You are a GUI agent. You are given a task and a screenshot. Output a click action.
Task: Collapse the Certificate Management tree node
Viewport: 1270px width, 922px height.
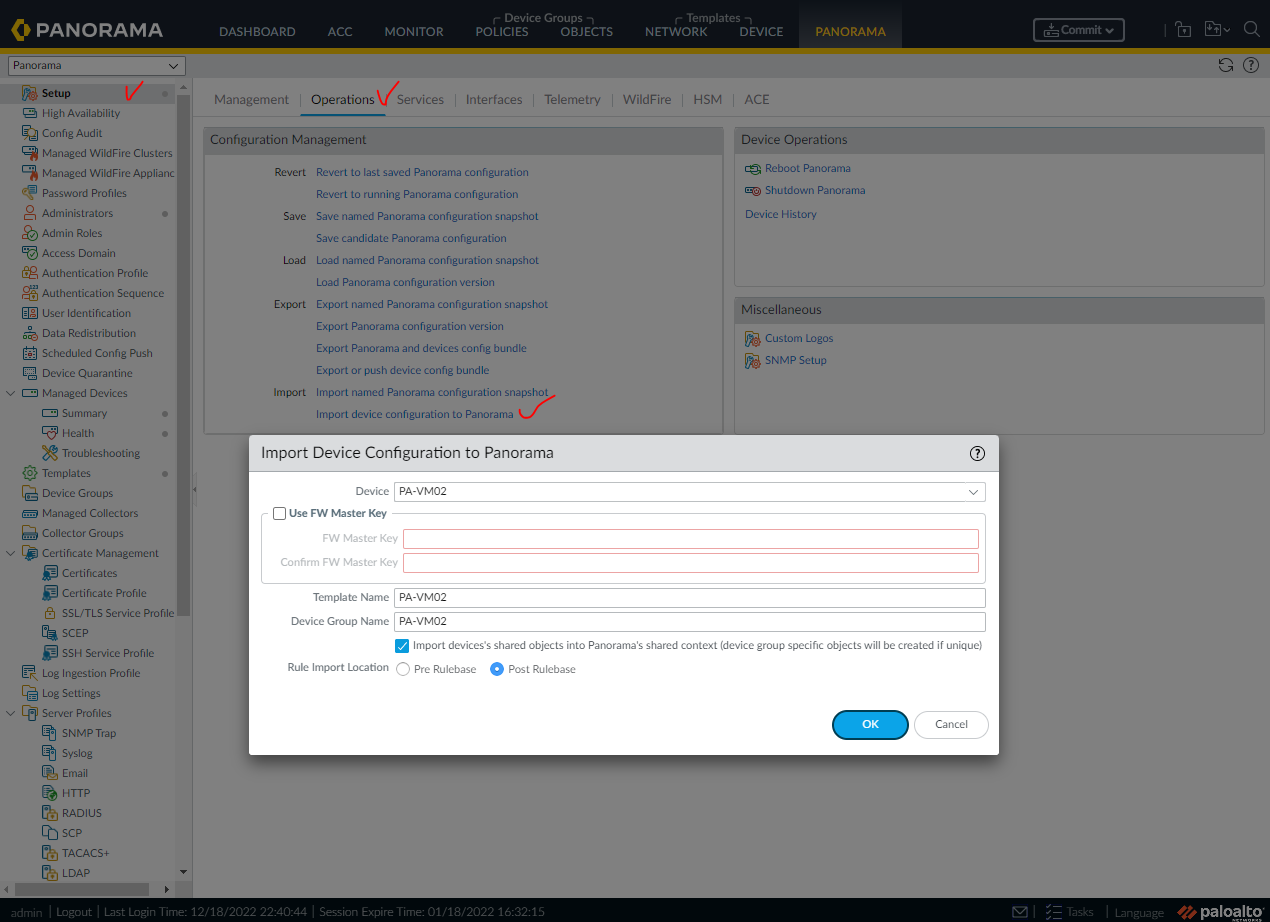11,553
